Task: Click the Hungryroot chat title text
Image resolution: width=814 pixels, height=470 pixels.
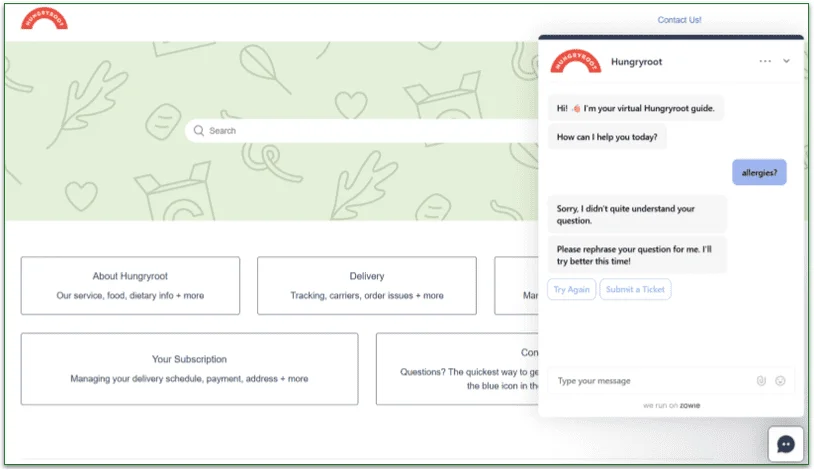Action: point(636,62)
